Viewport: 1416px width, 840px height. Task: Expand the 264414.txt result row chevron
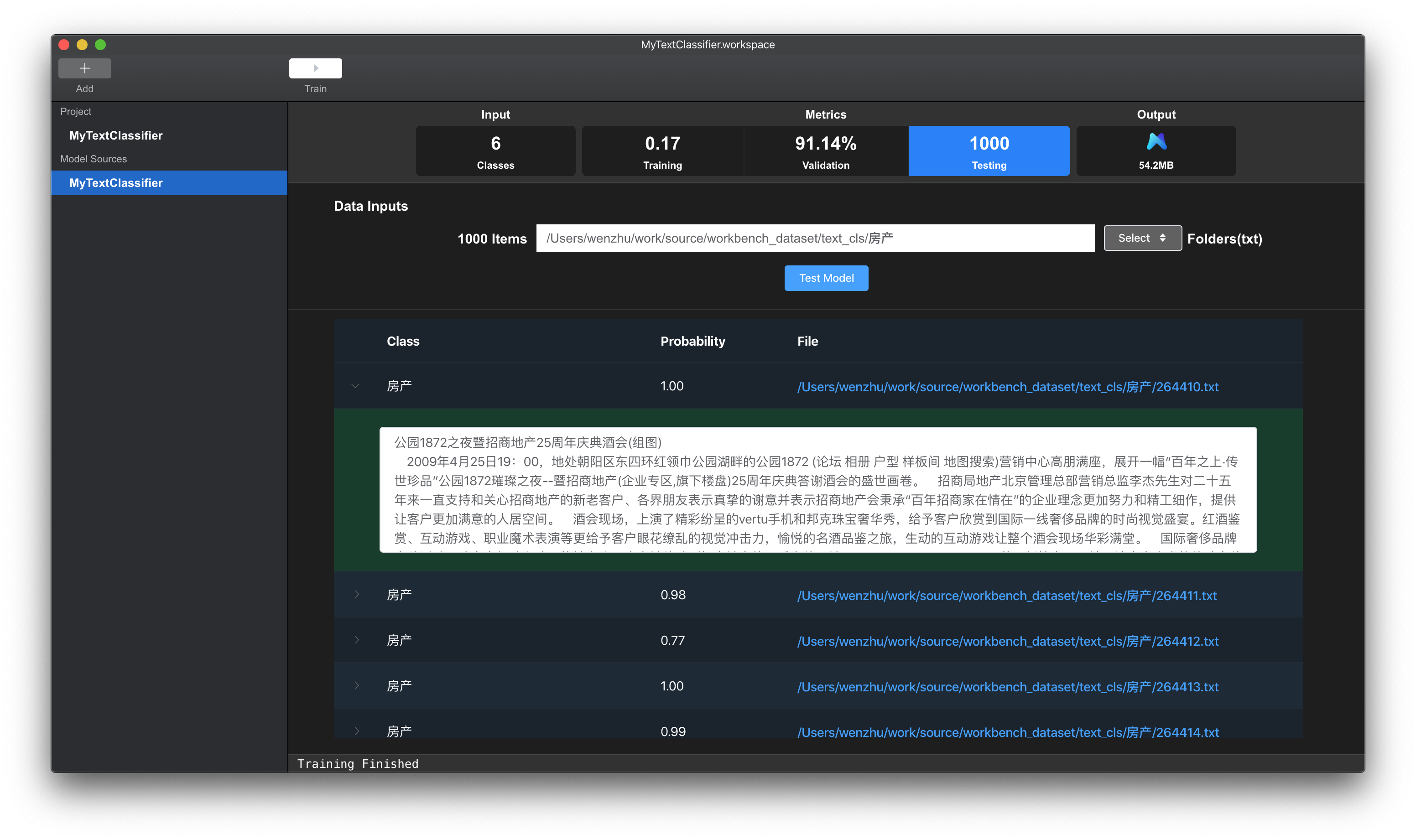pos(356,731)
